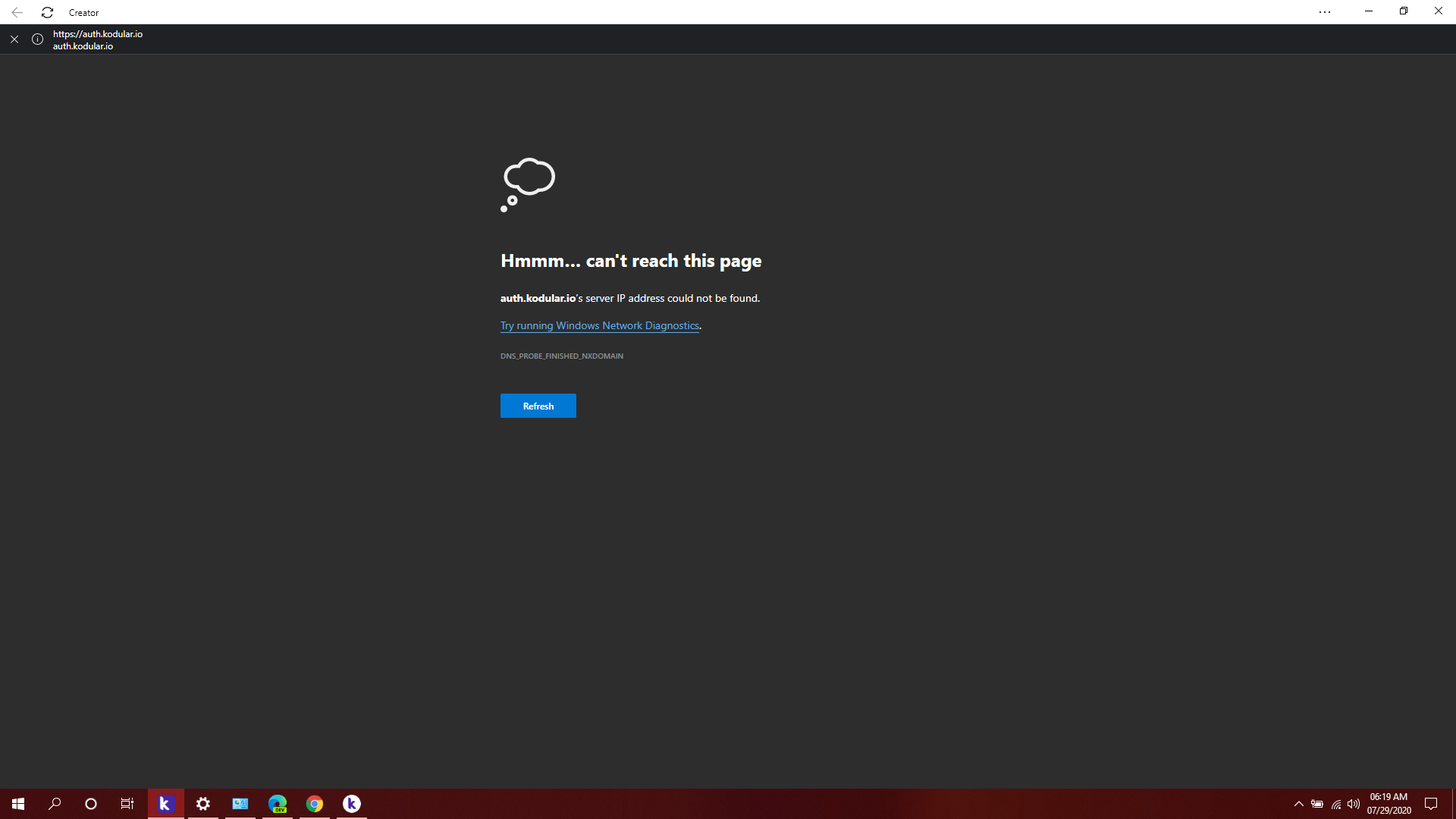
Task: Click the URL https://auth.kodular.io
Action: [x=98, y=34]
